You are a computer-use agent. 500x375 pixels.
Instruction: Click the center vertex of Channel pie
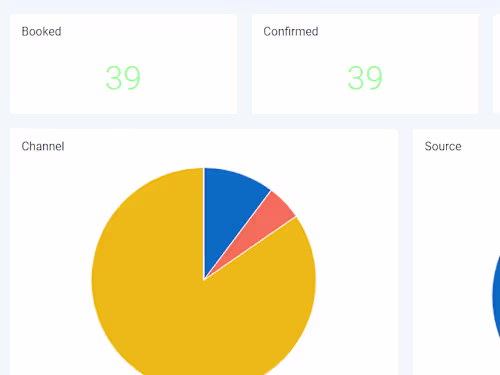[204, 279]
